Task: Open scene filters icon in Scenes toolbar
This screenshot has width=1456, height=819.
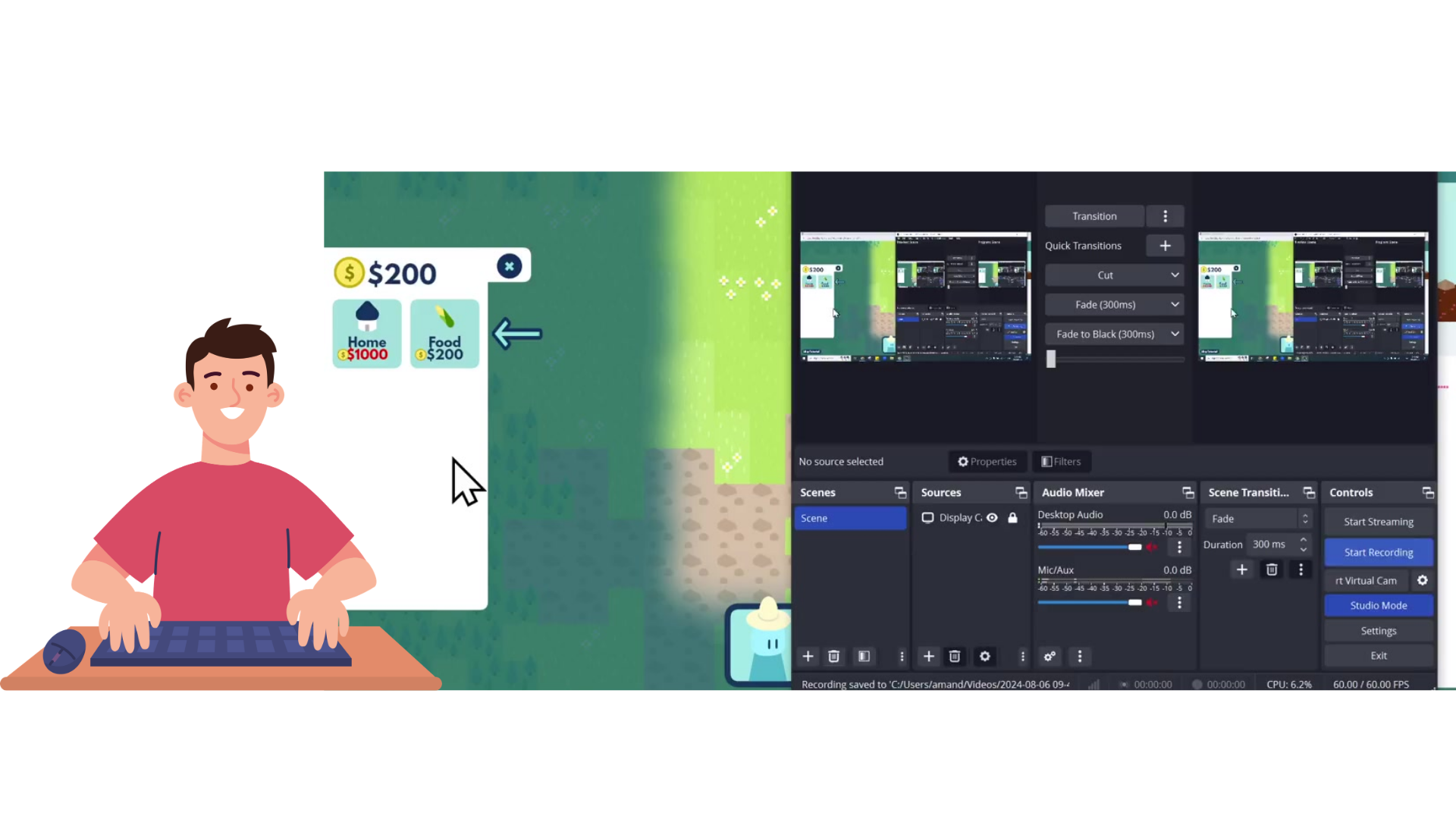Action: (864, 657)
